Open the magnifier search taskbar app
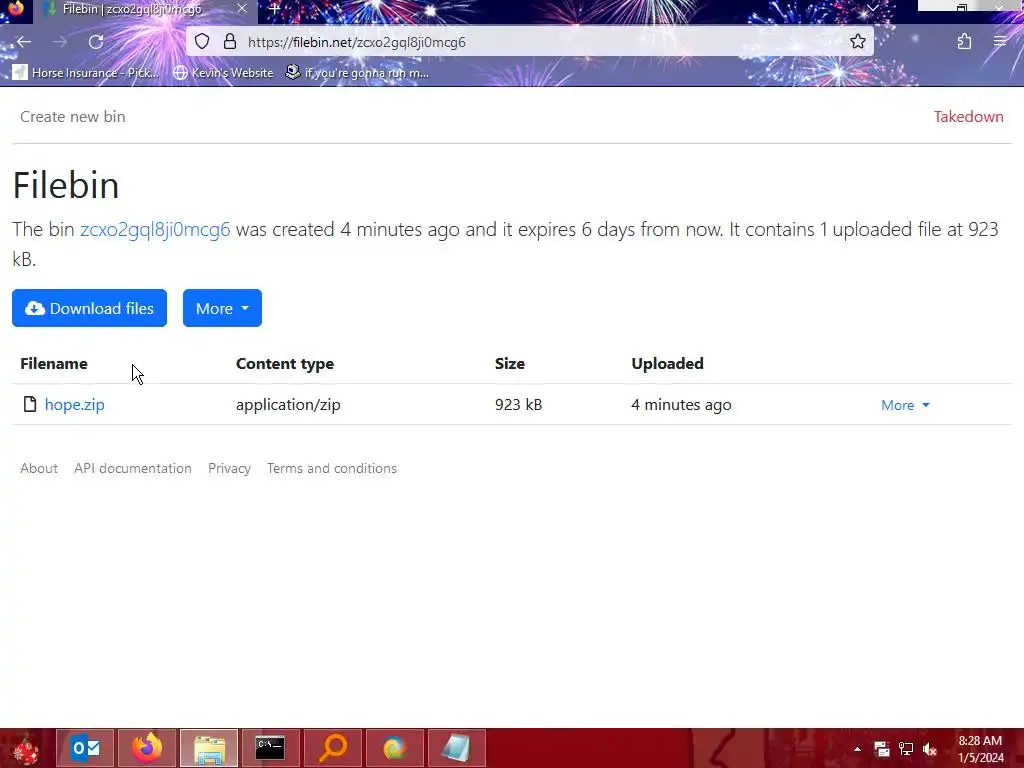The image size is (1024, 768). coord(332,748)
